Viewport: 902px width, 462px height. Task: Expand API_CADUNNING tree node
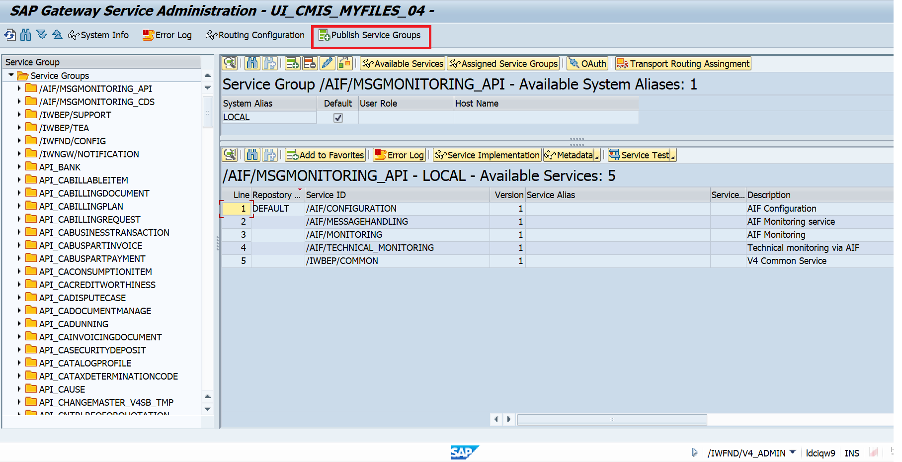coord(19,324)
